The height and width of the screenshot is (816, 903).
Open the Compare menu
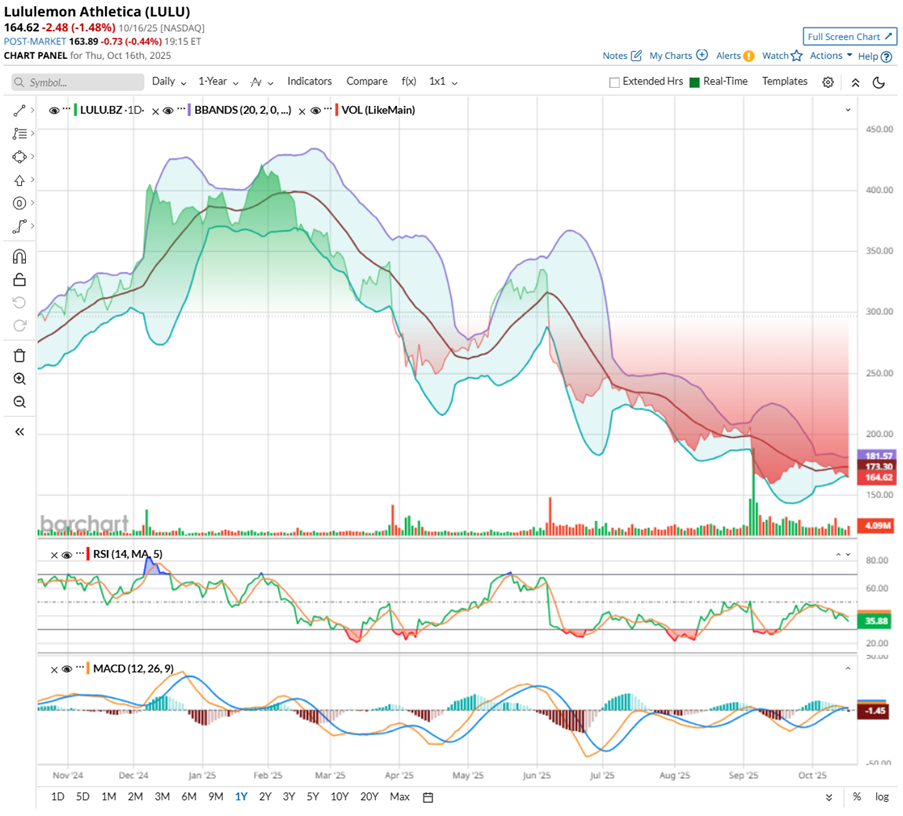(x=367, y=82)
